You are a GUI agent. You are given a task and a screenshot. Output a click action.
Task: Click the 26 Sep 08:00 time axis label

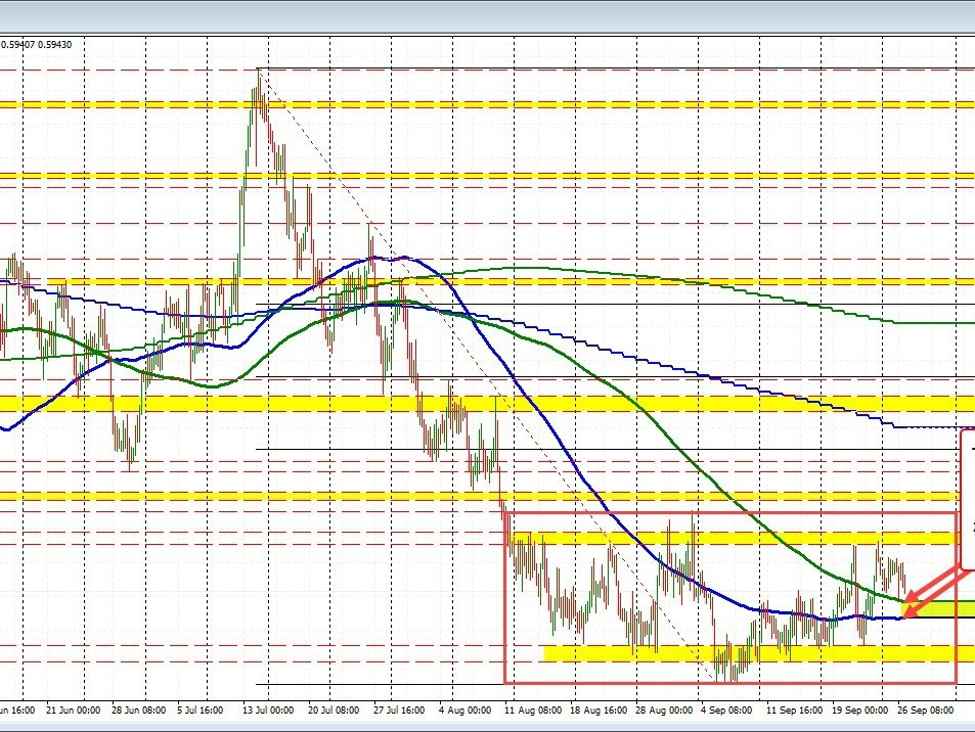point(927,709)
